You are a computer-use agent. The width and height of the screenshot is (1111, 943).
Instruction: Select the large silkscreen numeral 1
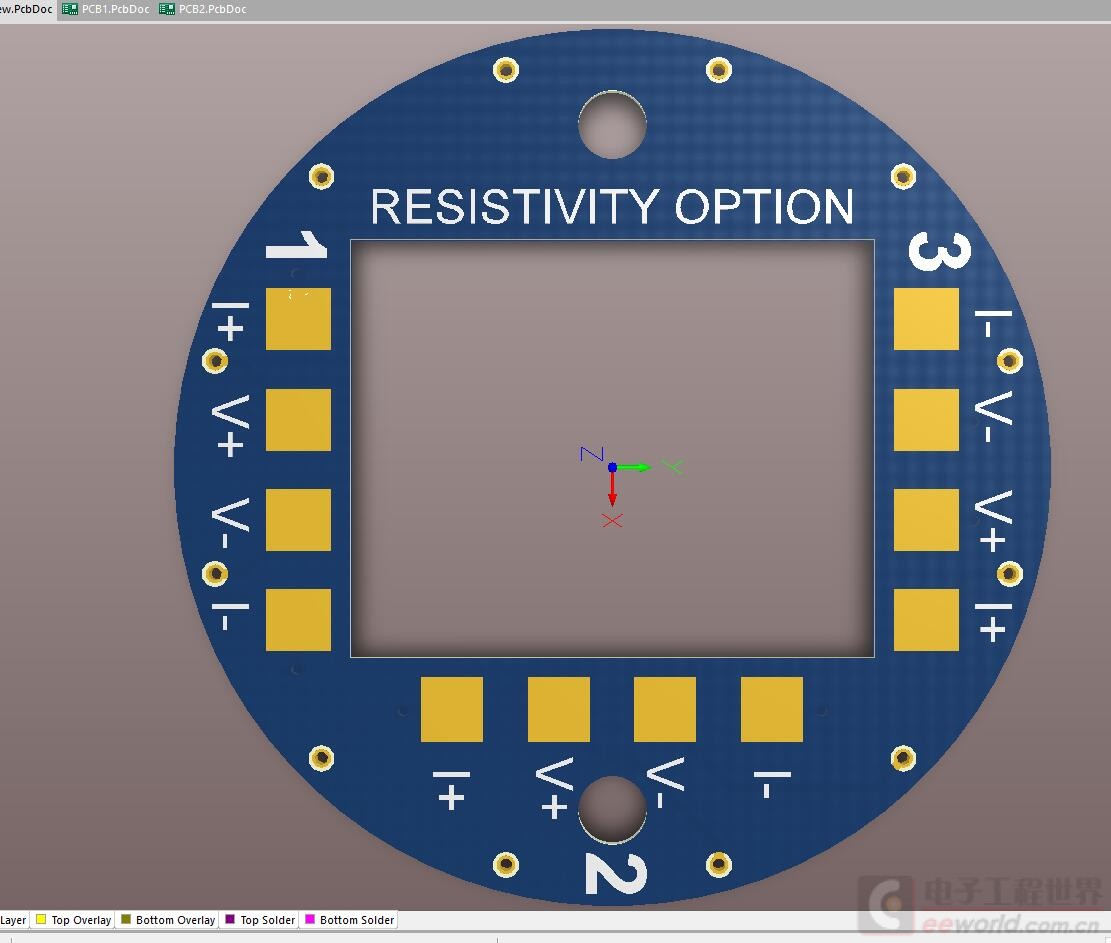296,244
